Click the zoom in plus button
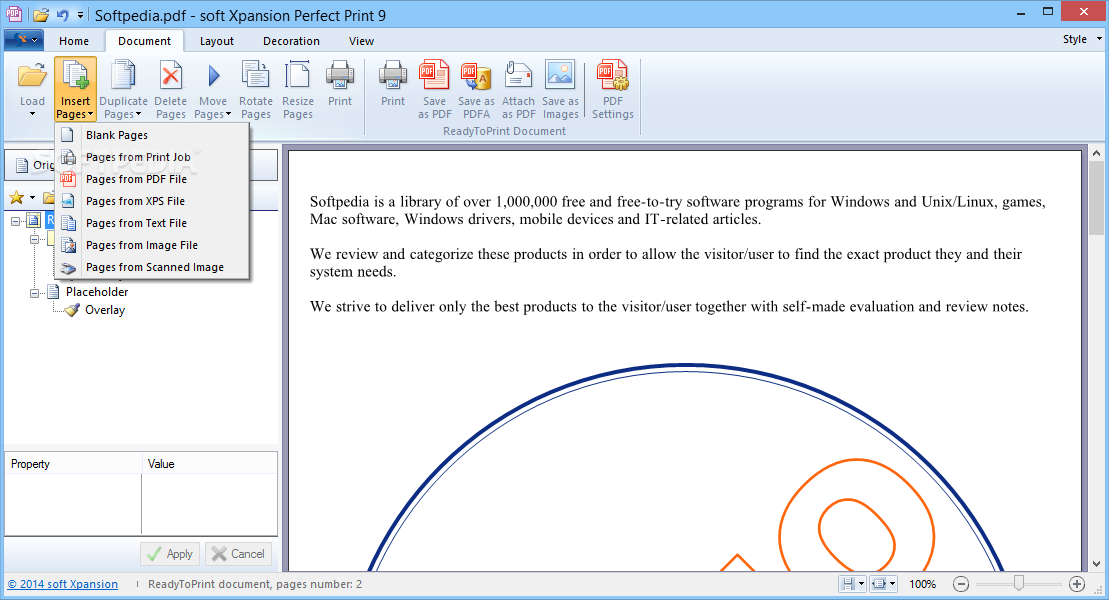Screen dimensions: 1109x600 [1076, 584]
